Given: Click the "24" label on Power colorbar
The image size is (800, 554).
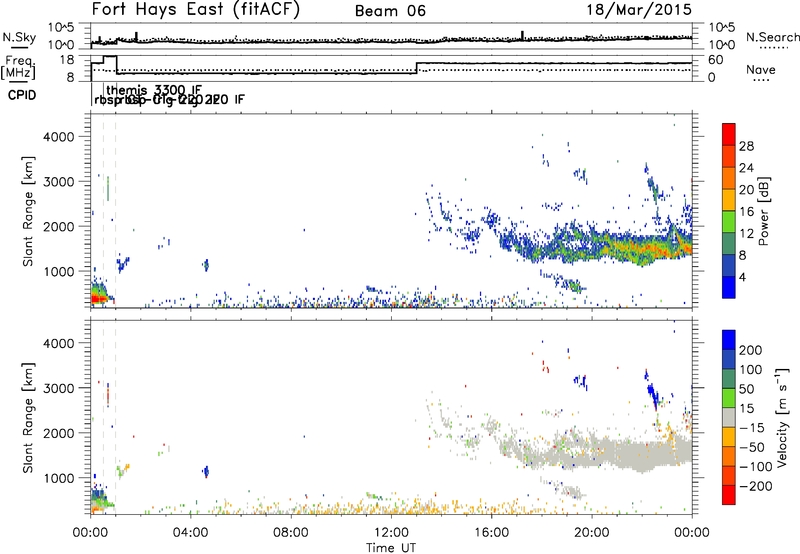Looking at the screenshot, I should point(746,168).
